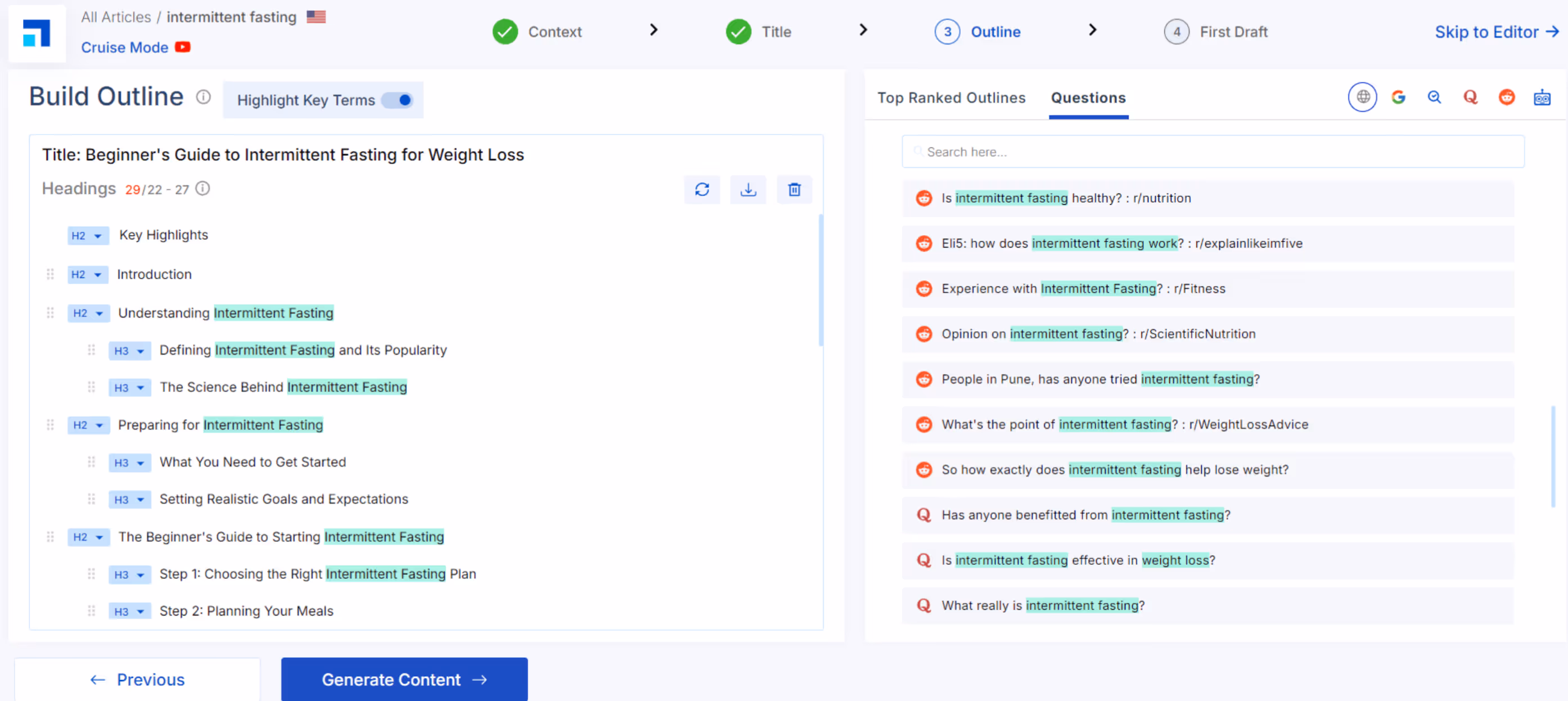The width and height of the screenshot is (1568, 701).
Task: Click drag handle beside Step 2: Planning Your Meals
Action: pyautogui.click(x=91, y=611)
